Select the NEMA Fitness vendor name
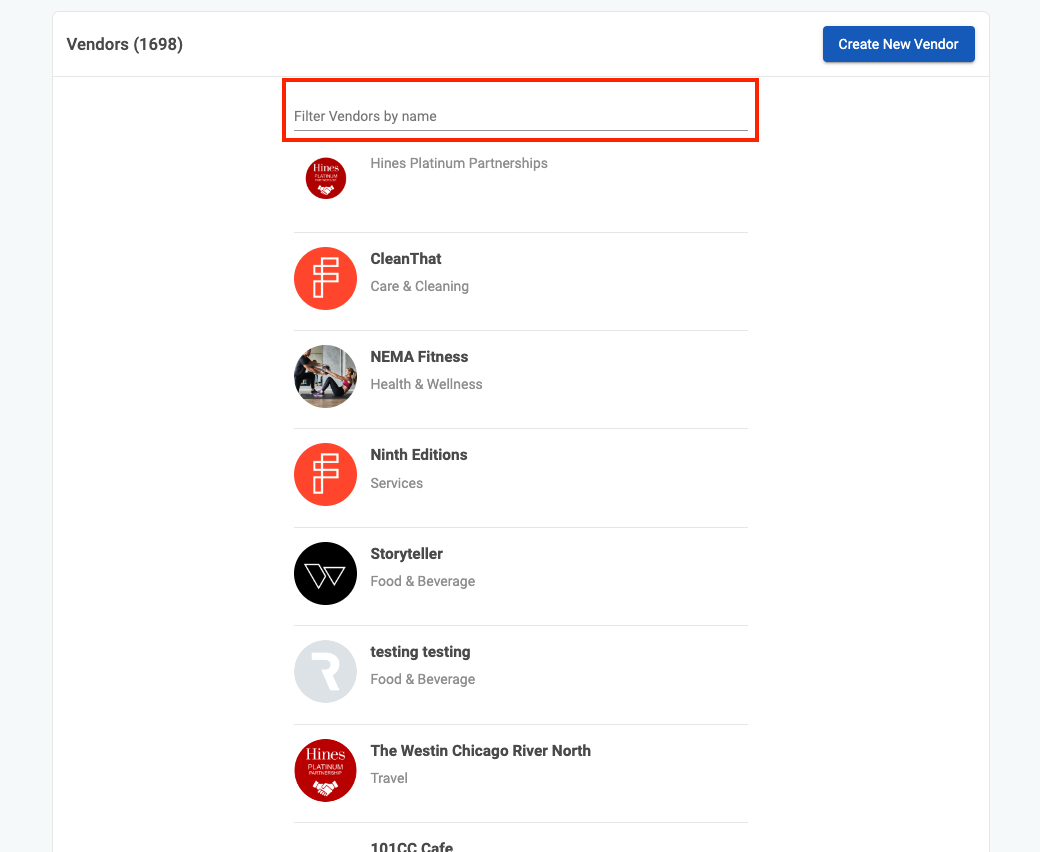This screenshot has width=1040, height=852. [419, 357]
